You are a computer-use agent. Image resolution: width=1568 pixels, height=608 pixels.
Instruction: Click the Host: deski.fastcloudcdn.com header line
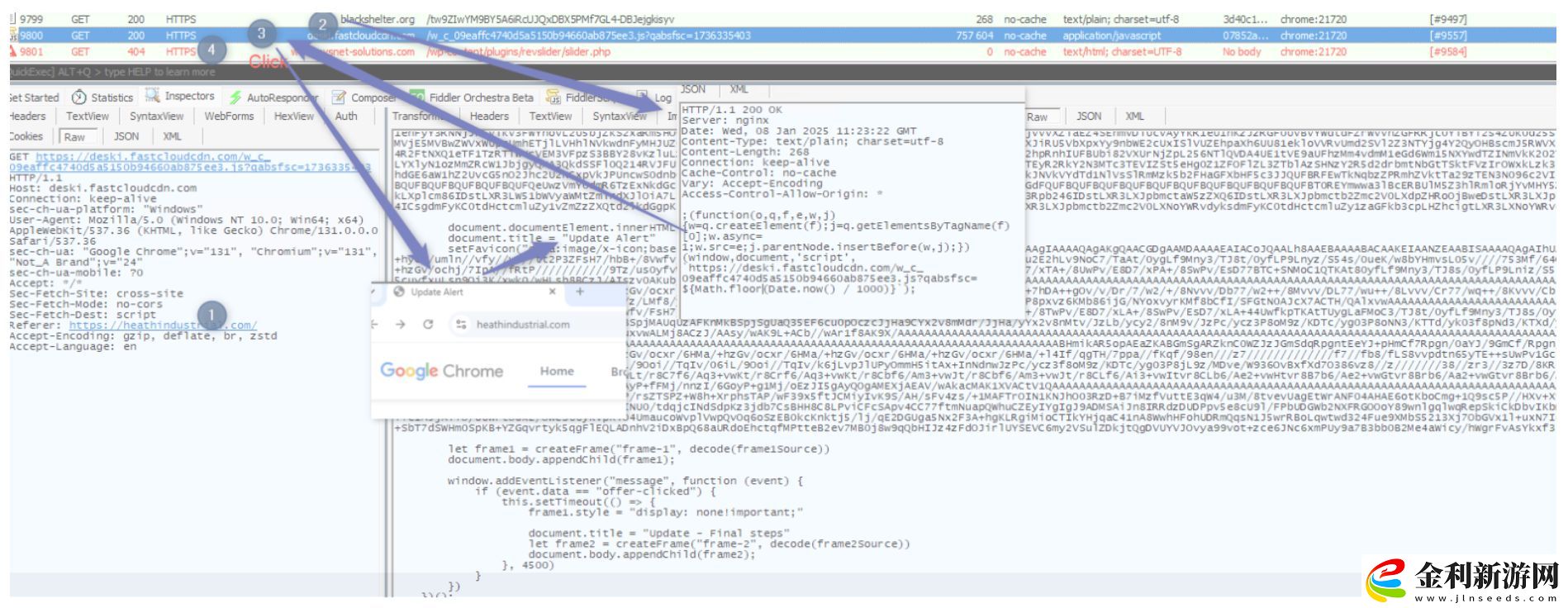coord(103,188)
